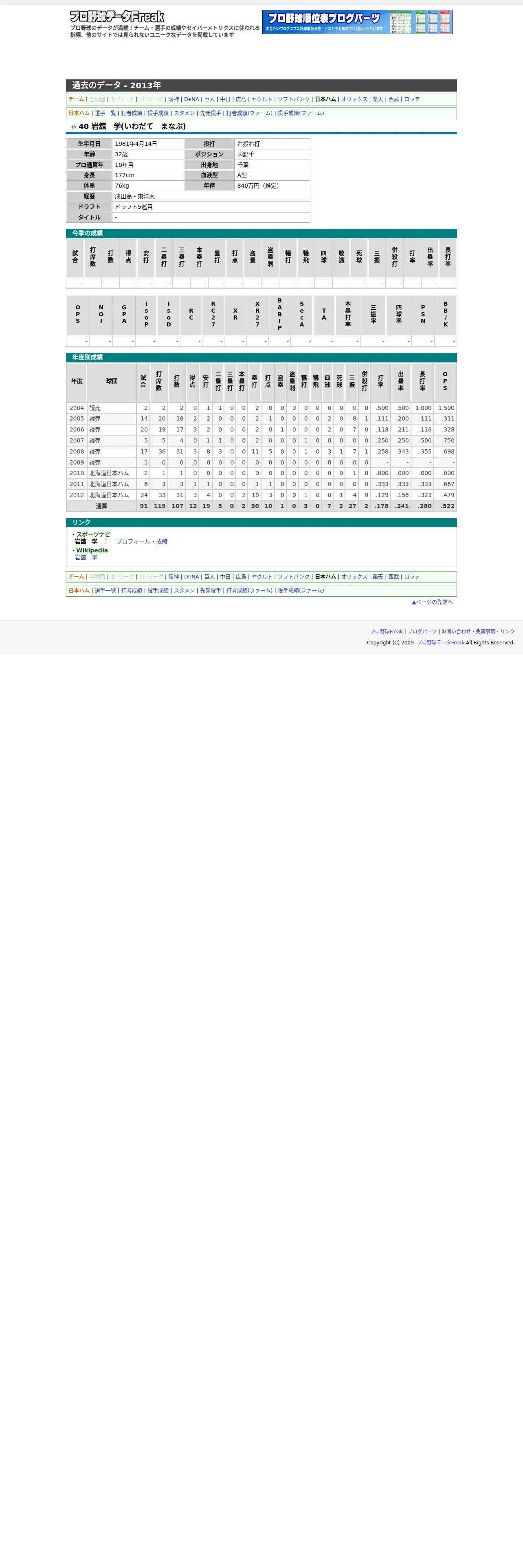Open 投手成績(ファーム) in the upper submenu
This screenshot has height=1568, width=523.
tap(301, 113)
